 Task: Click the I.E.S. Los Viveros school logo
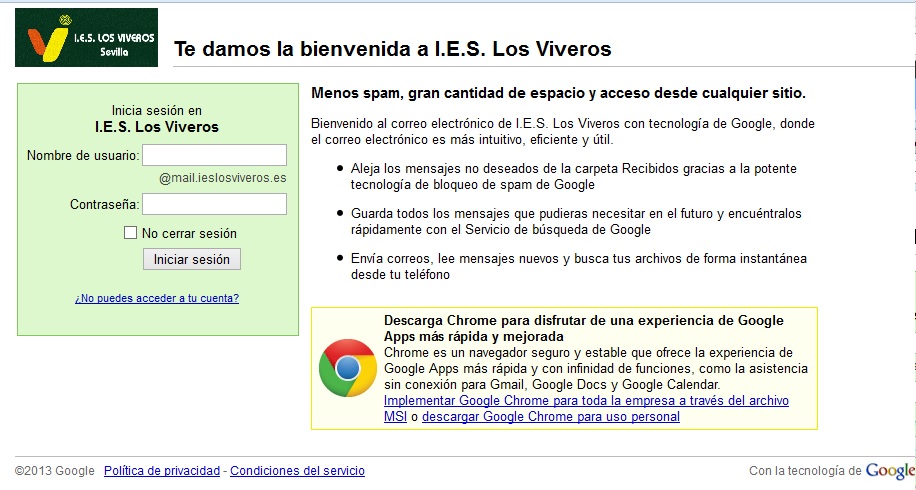tap(86, 38)
